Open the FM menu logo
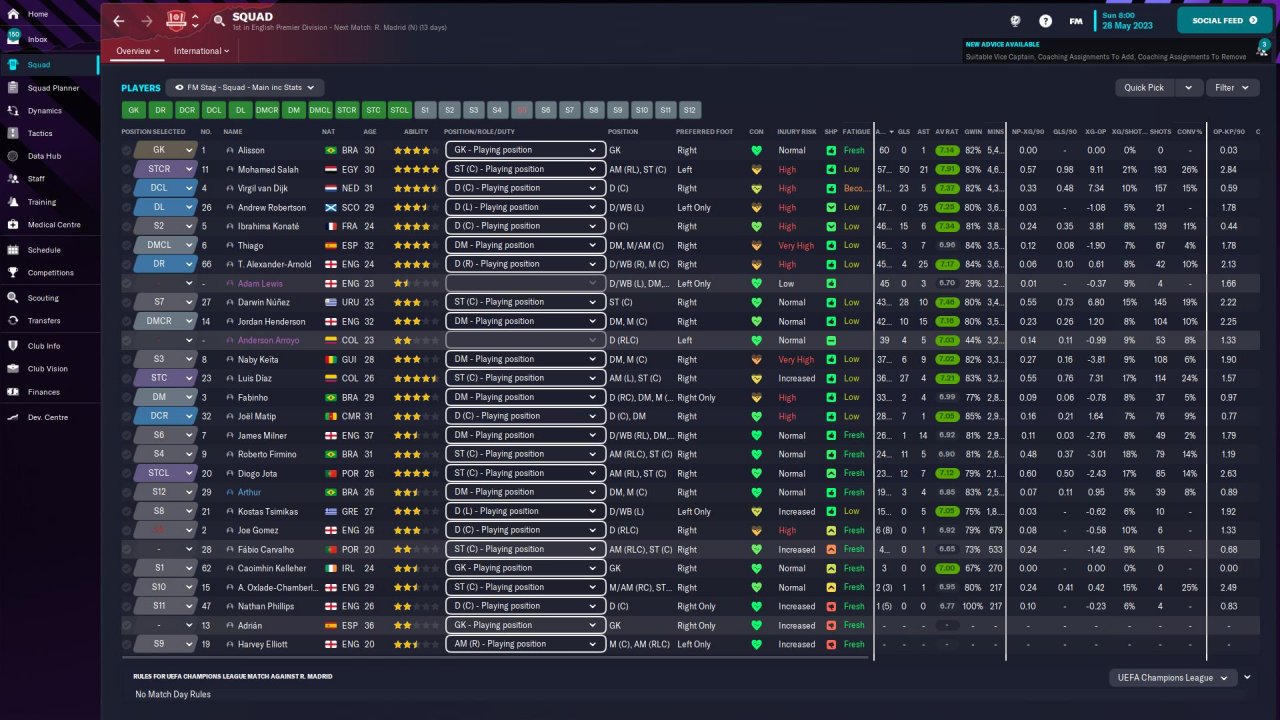The height and width of the screenshot is (720, 1280). [1076, 21]
